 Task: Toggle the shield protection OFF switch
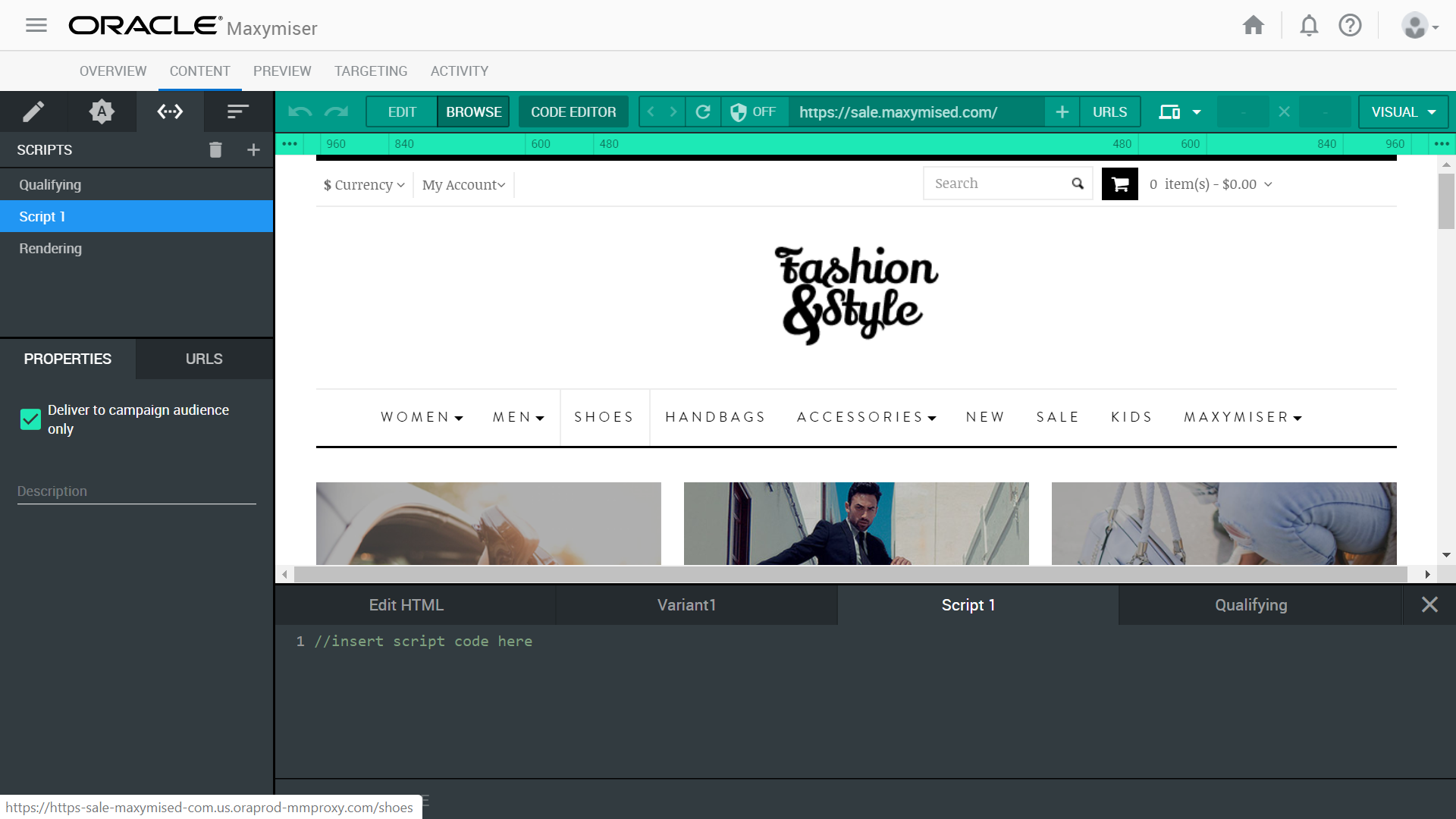(x=753, y=112)
